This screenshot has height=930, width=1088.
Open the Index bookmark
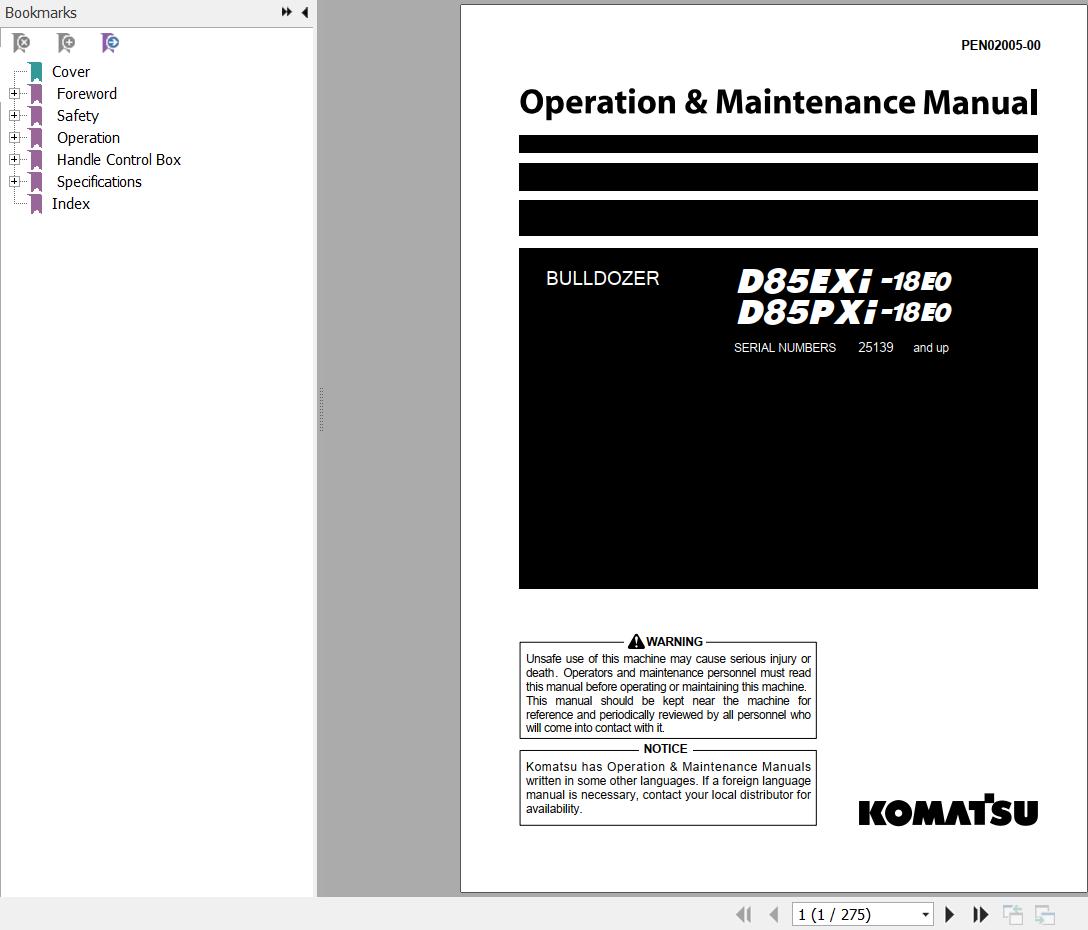[x=71, y=204]
